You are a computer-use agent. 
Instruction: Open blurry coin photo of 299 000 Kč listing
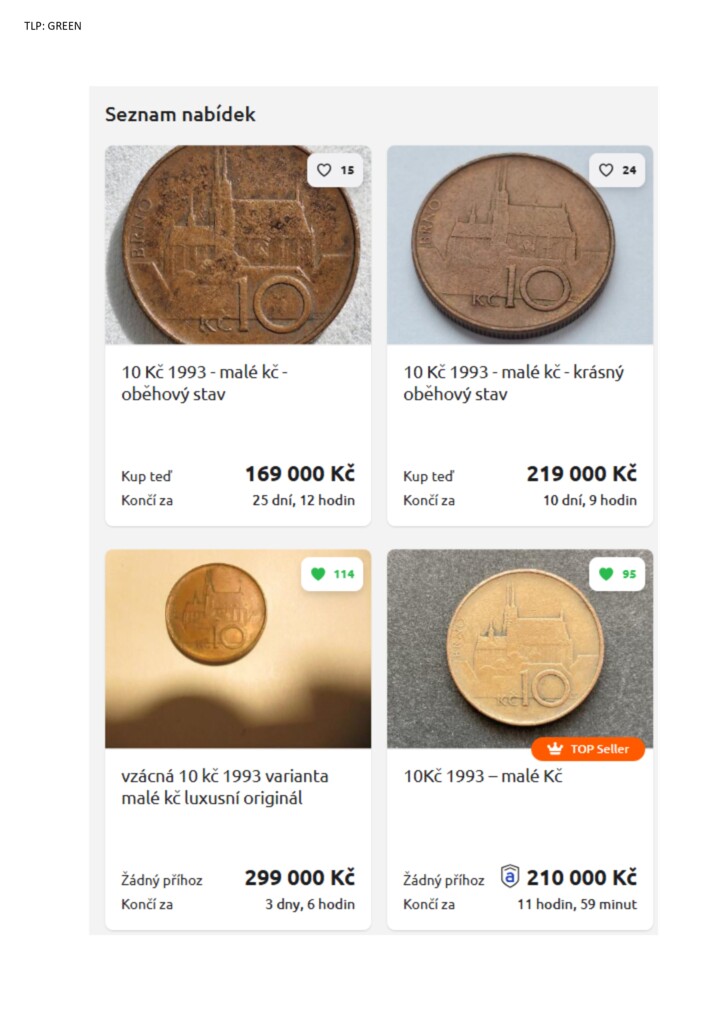click(x=238, y=648)
